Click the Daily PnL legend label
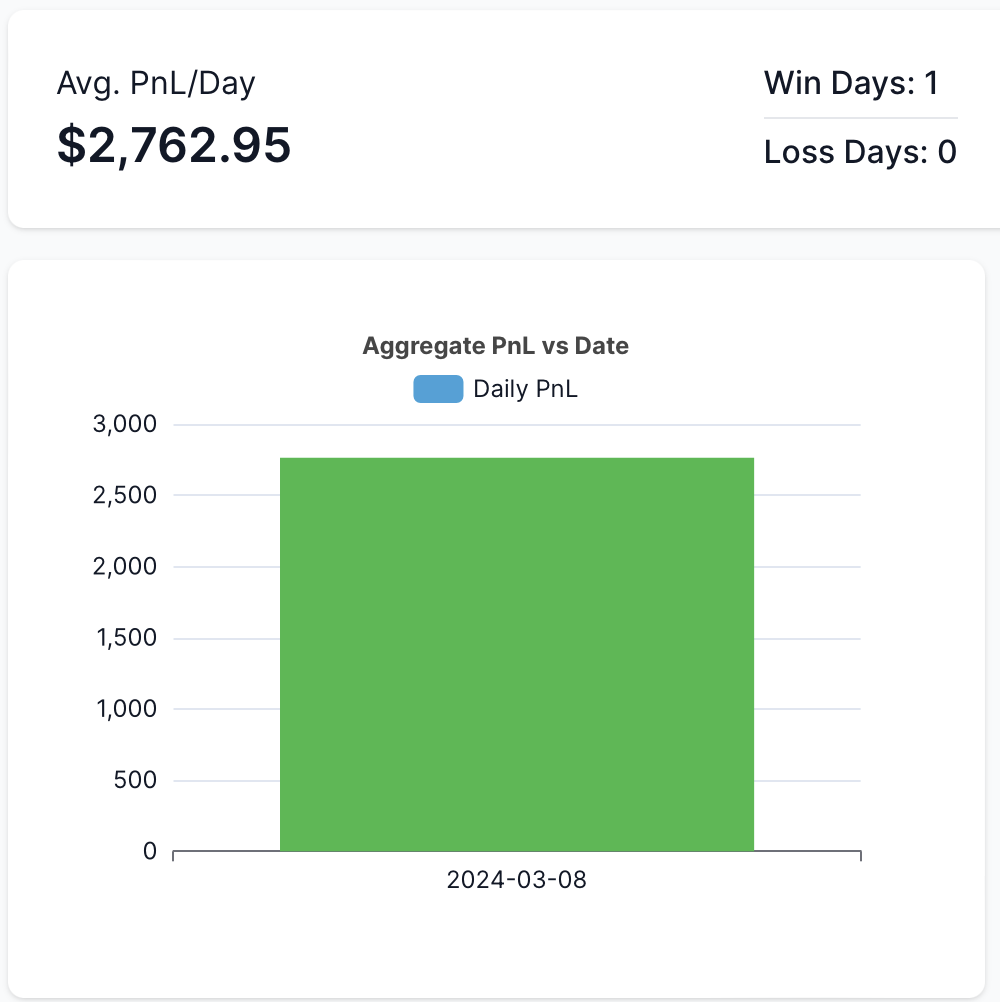 click(525, 389)
